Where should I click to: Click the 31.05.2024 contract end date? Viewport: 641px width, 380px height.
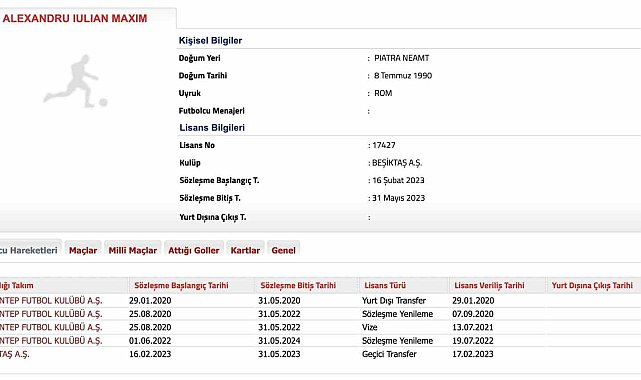pos(279,341)
